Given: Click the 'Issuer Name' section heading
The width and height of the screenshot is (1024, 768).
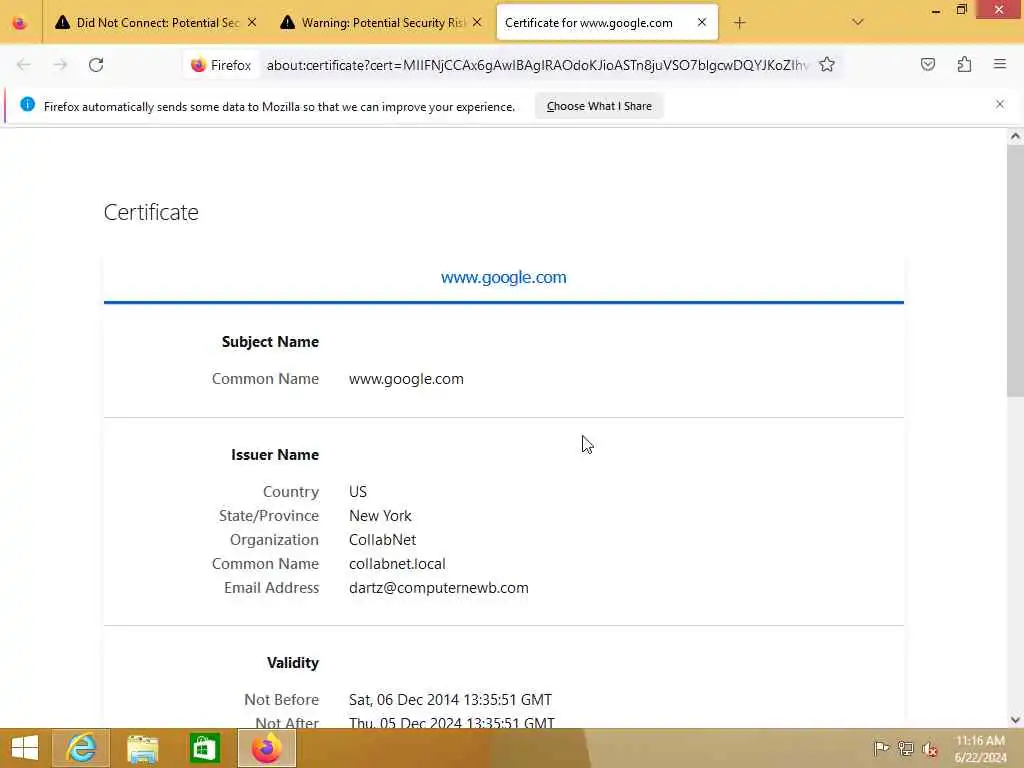Looking at the screenshot, I should click(x=275, y=455).
